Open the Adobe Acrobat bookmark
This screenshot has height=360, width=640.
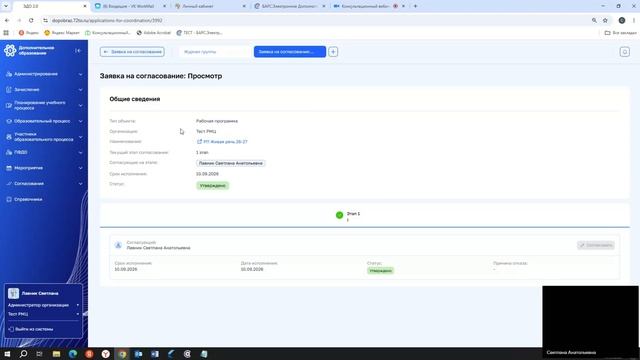(x=153, y=33)
